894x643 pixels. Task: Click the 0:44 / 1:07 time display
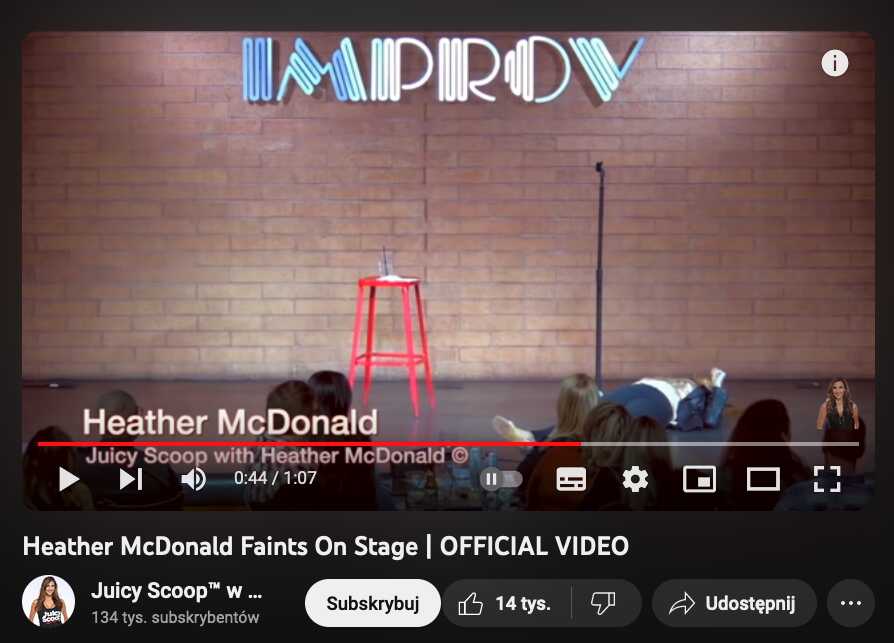click(x=275, y=478)
